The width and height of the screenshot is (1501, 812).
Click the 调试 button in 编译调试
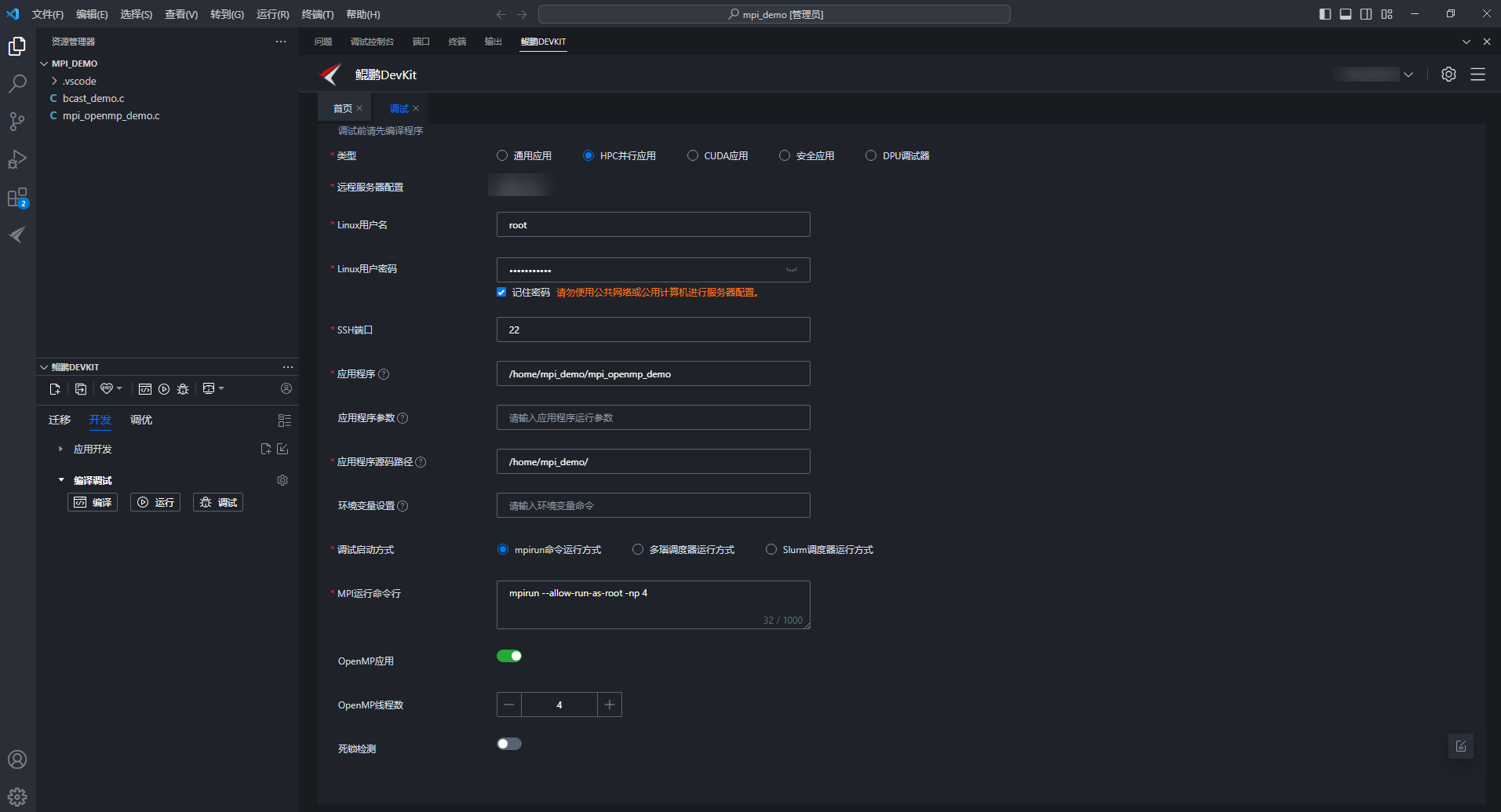[218, 502]
